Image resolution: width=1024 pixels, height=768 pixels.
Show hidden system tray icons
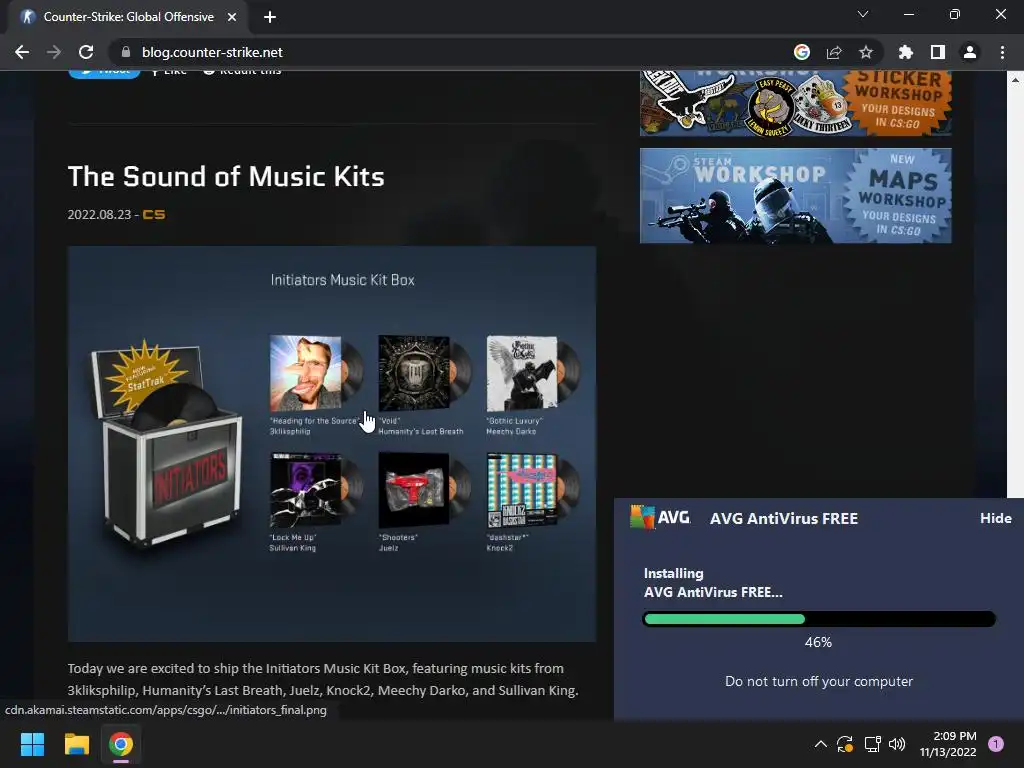pos(821,744)
